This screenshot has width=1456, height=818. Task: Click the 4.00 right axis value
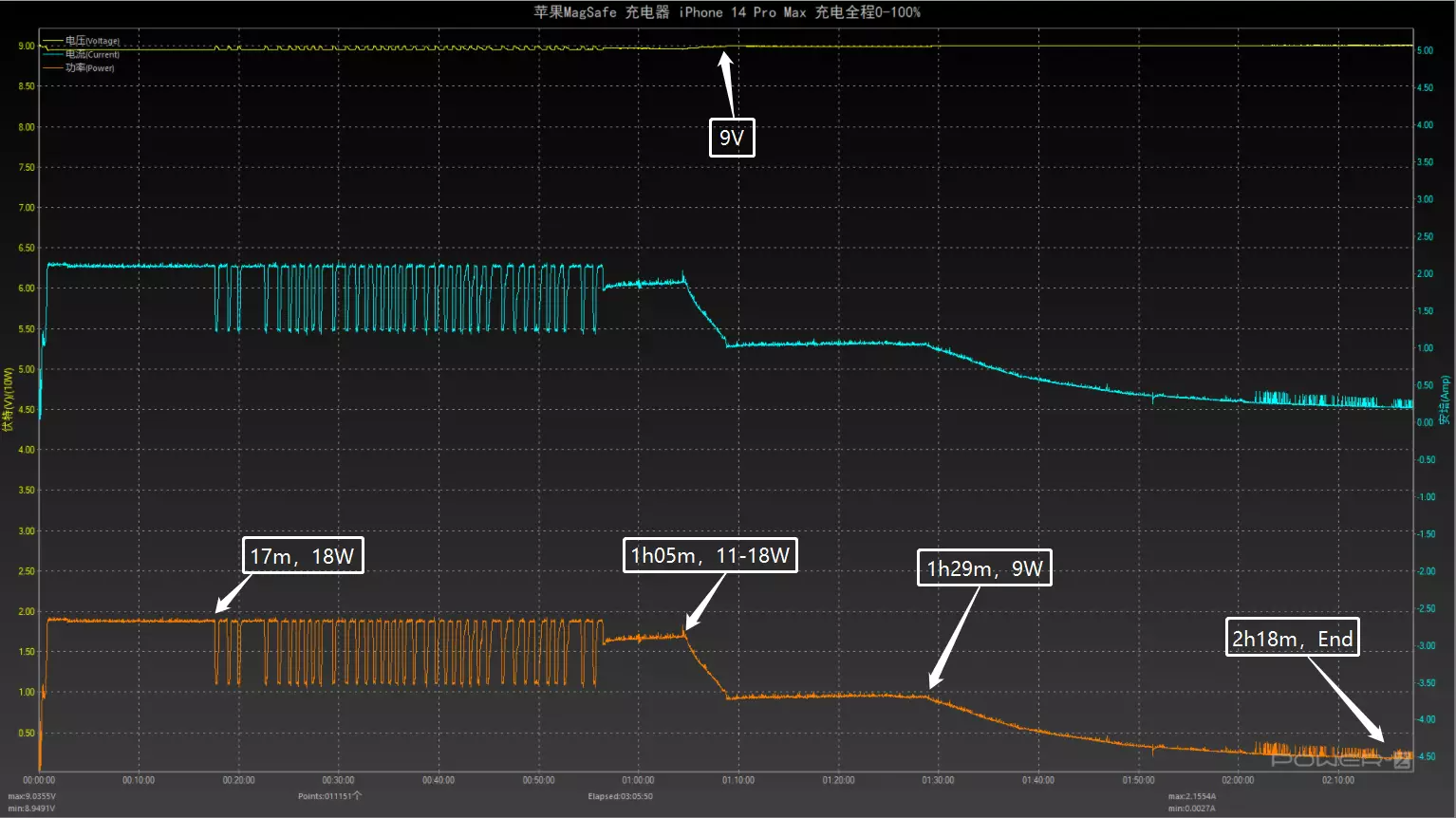[1425, 125]
